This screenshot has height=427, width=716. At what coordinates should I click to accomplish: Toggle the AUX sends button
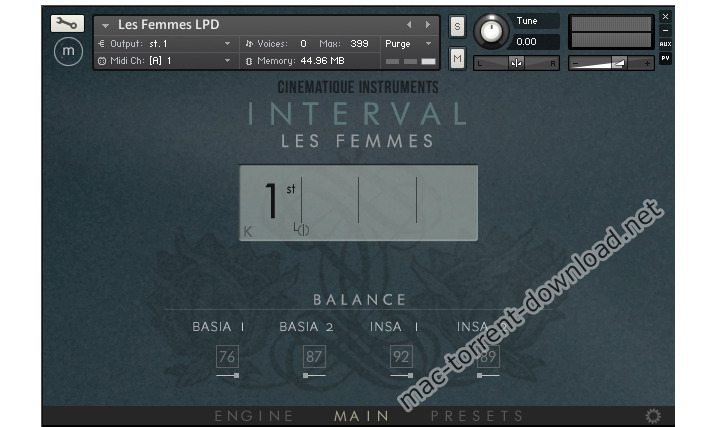click(x=665, y=44)
